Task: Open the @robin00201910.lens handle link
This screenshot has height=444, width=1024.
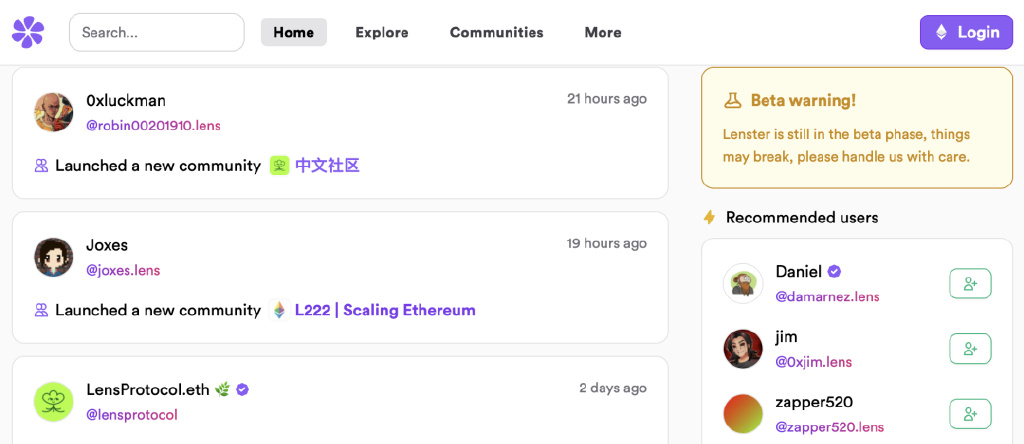Action: click(153, 125)
